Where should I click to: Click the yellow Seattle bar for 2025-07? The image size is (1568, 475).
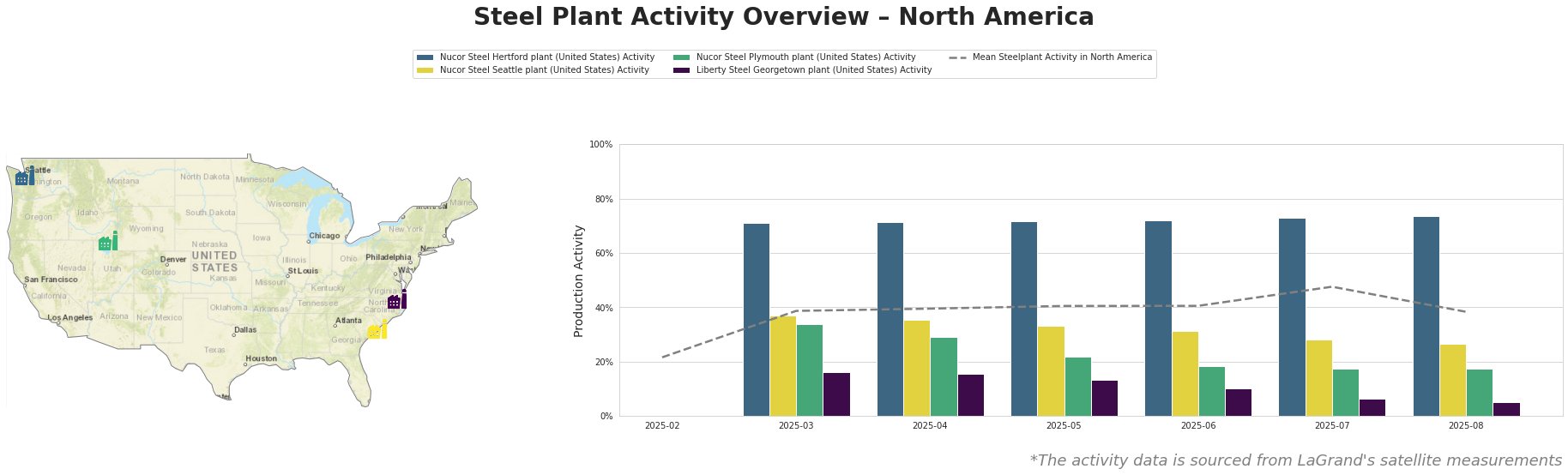(1318, 378)
